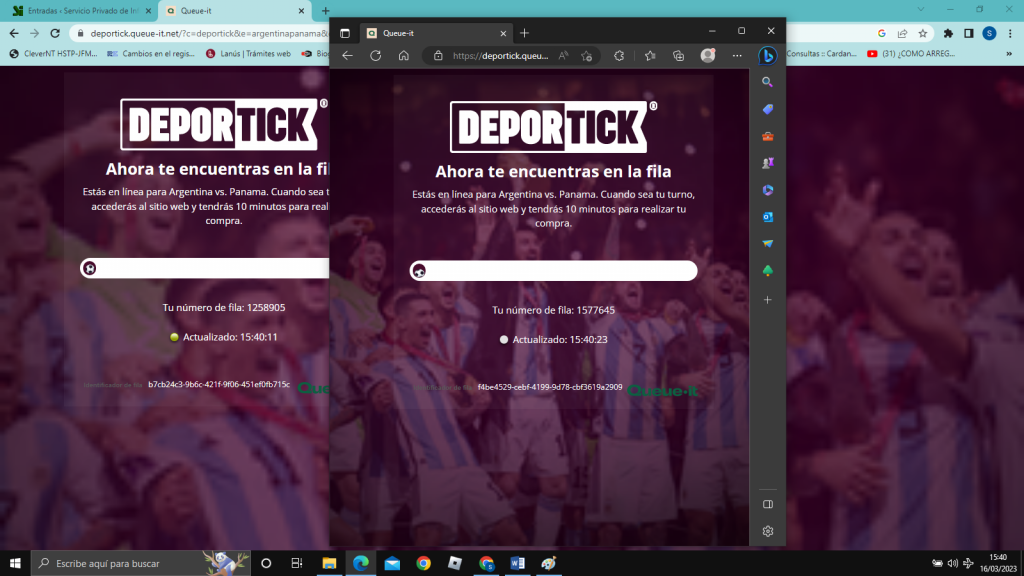Open the YouTube ¿COMO ARREG bookmark
Screen dimensions: 1024x576
911,54
